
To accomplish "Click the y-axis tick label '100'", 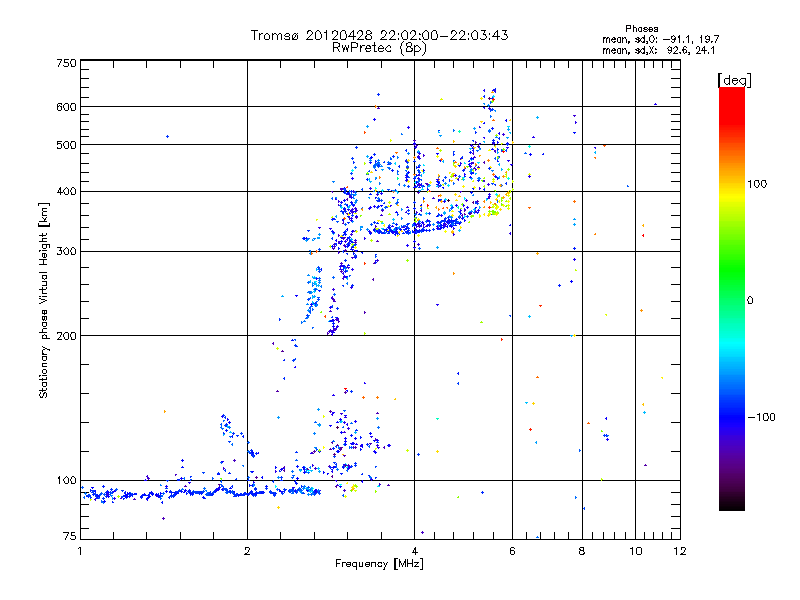I will [x=67, y=480].
